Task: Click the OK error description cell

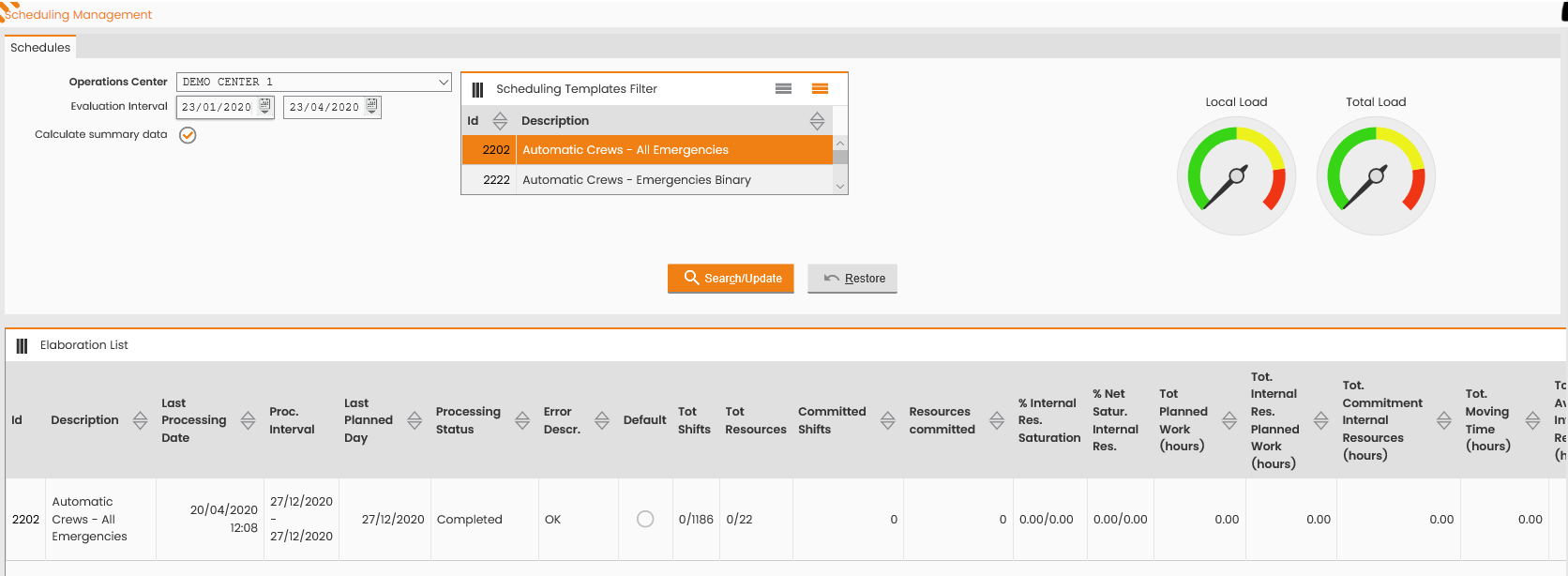Action: tap(579, 520)
